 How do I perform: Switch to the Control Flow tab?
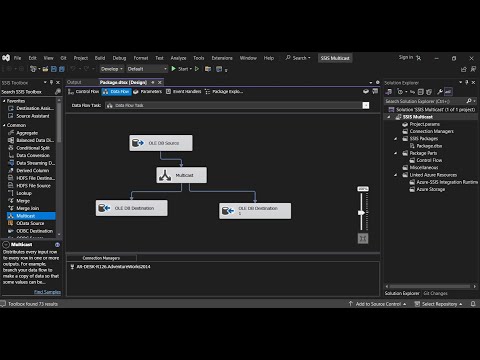point(84,92)
